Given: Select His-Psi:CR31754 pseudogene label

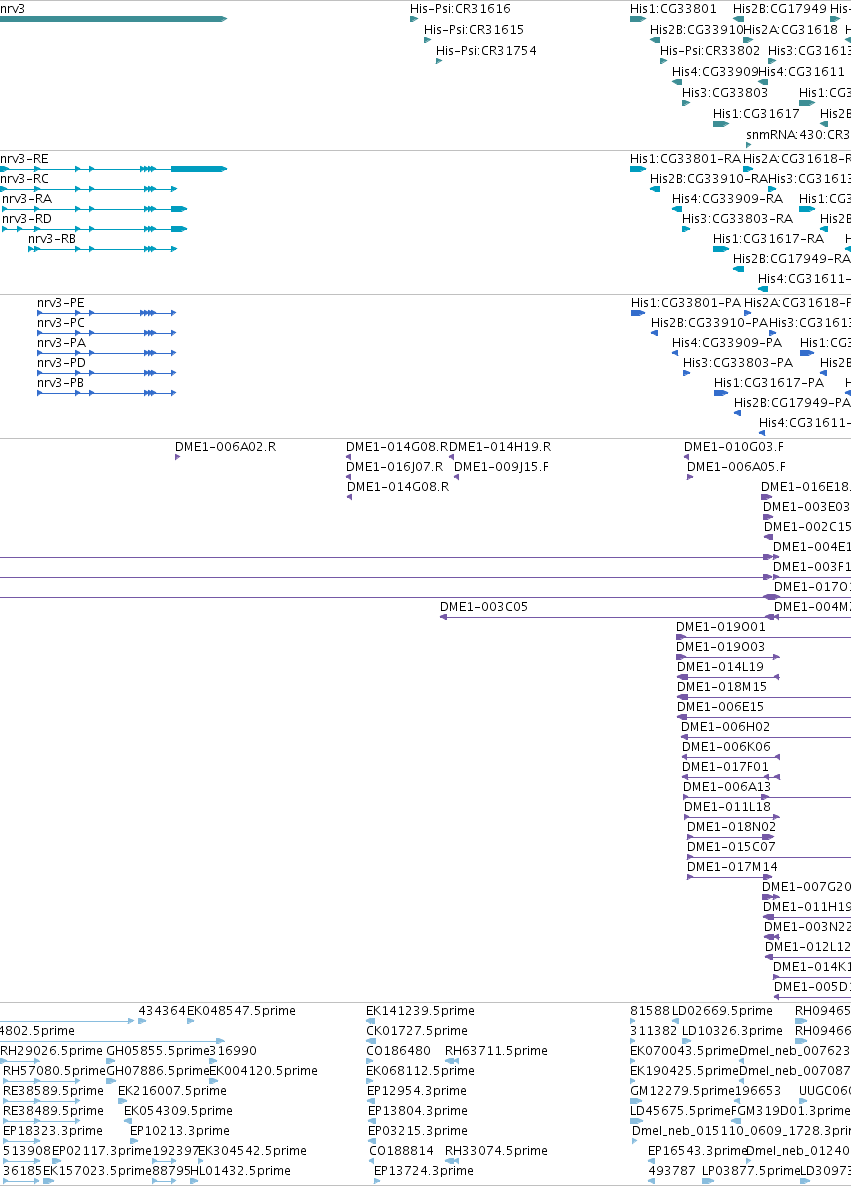Looking at the screenshot, I should pos(486,51).
